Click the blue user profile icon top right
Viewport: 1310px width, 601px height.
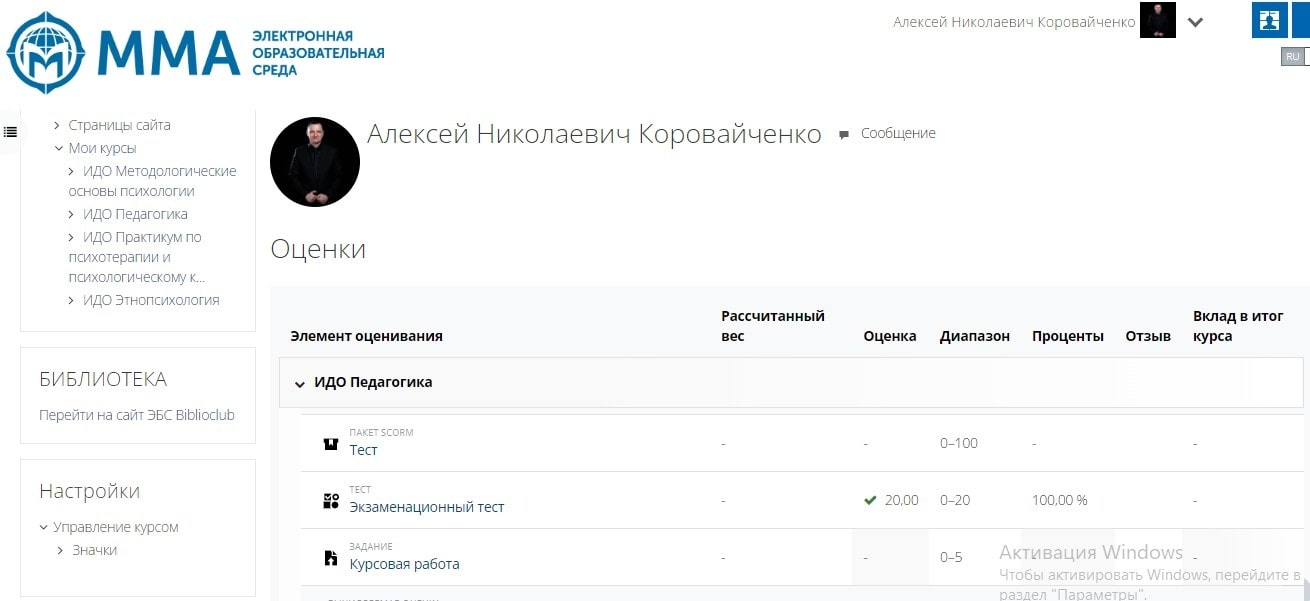(x=1269, y=21)
